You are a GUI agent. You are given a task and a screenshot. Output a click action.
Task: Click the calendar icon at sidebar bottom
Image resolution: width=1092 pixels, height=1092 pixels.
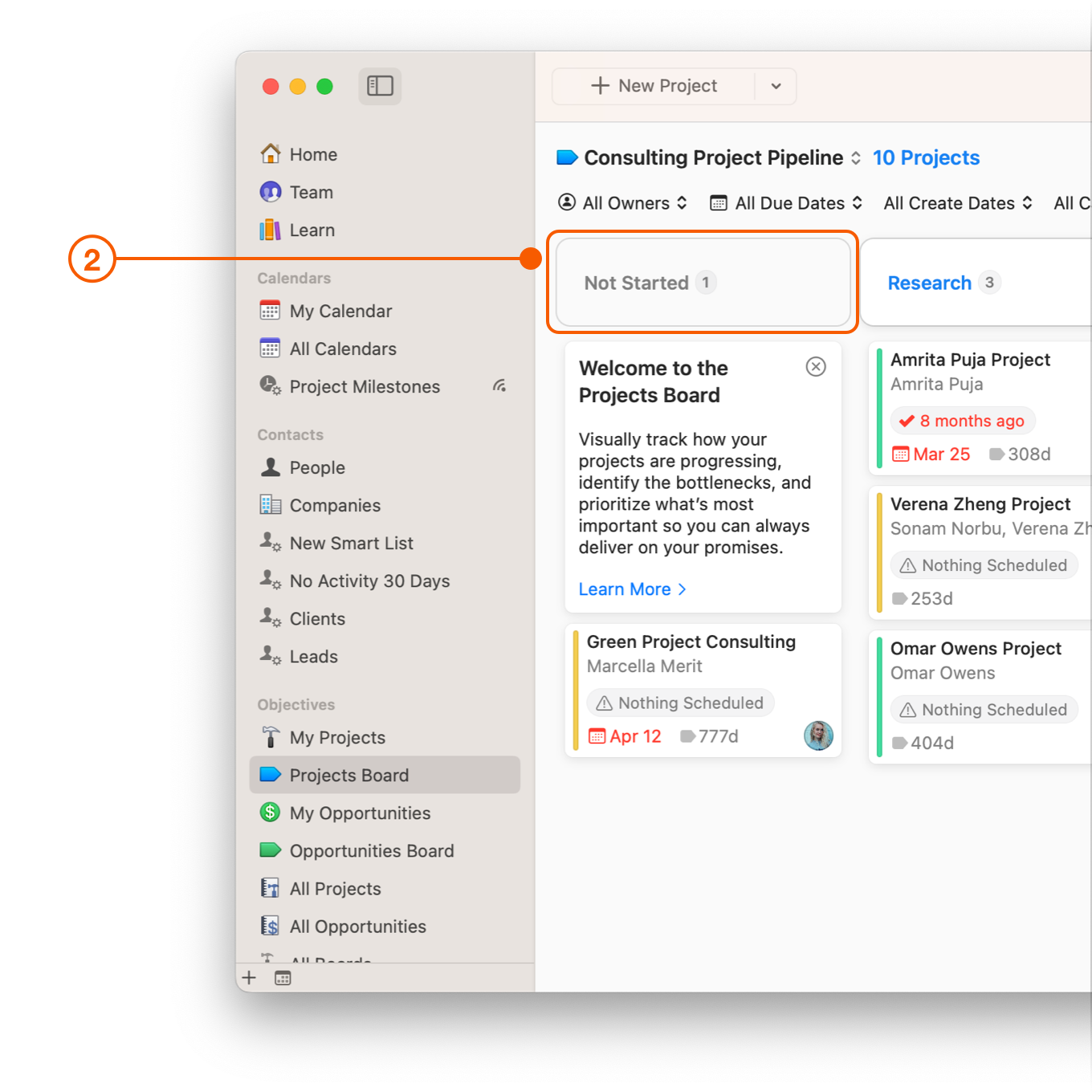[x=283, y=978]
